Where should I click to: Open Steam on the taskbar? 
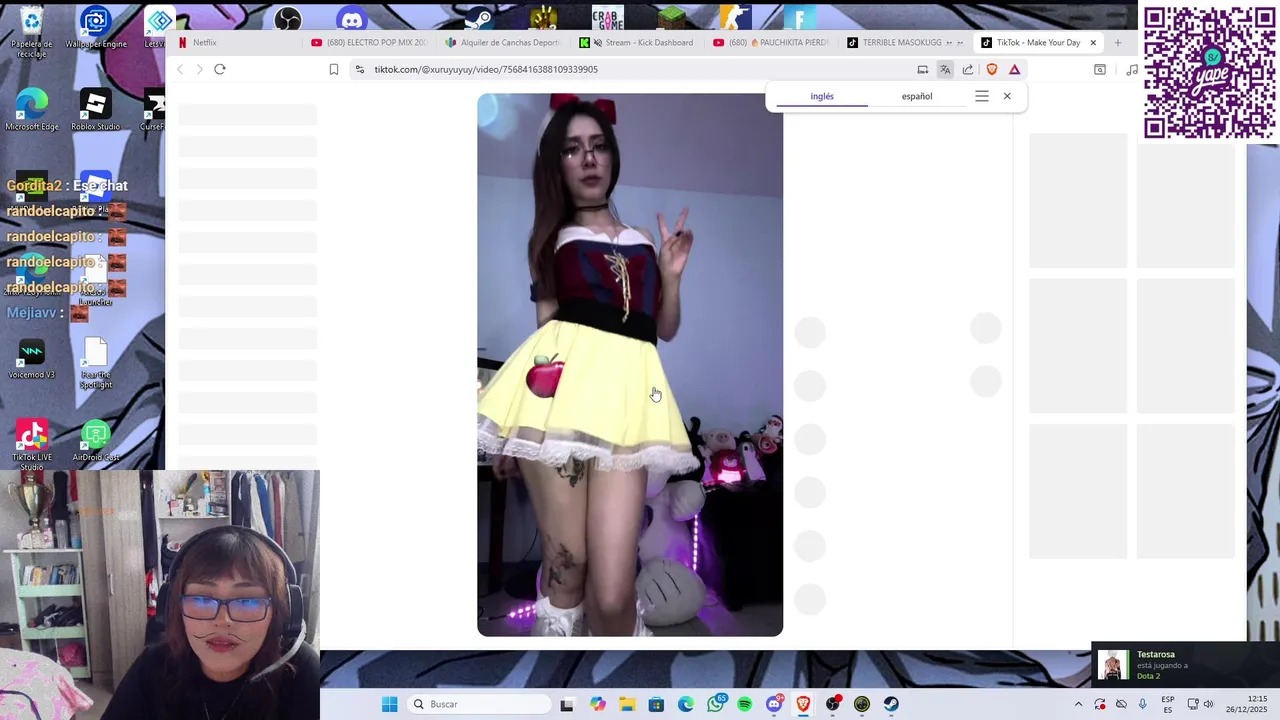[x=891, y=704]
